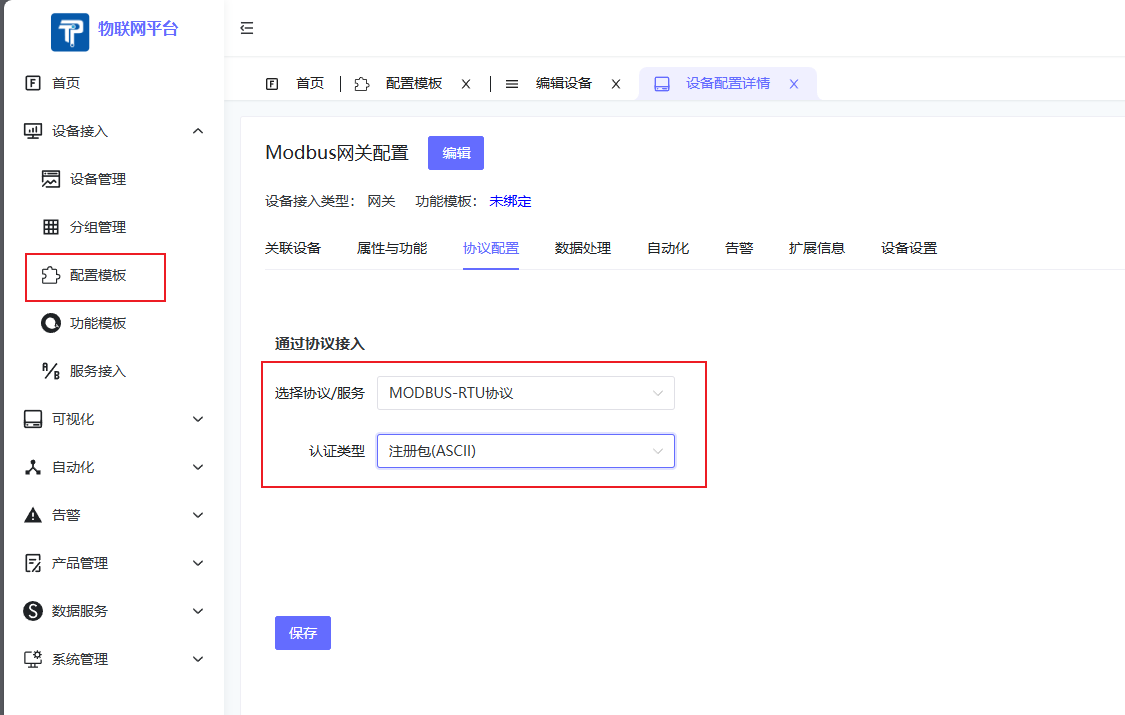Click the 编辑 button
The height and width of the screenshot is (715, 1125).
pyautogui.click(x=455, y=153)
